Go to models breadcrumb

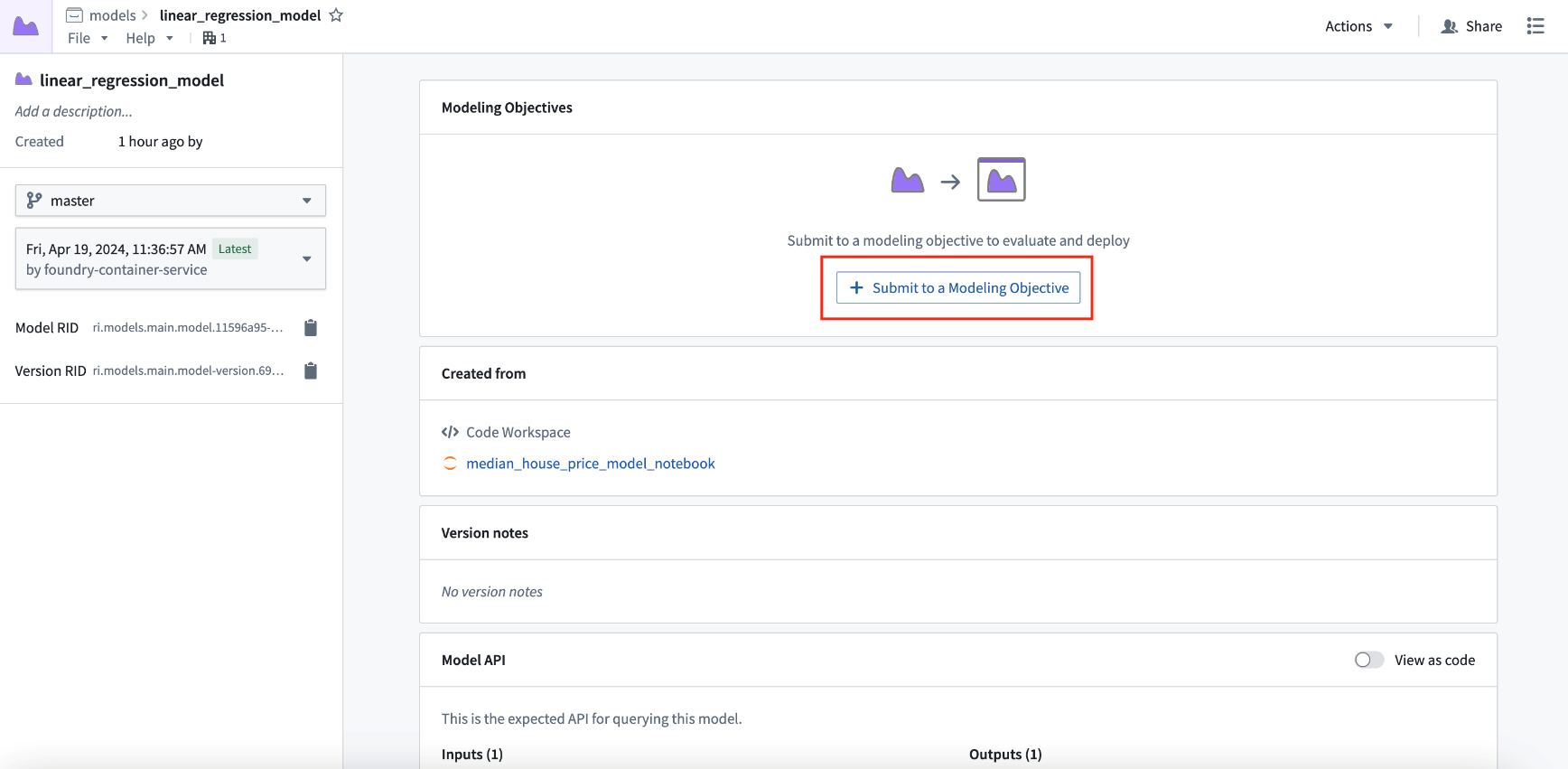point(113,15)
